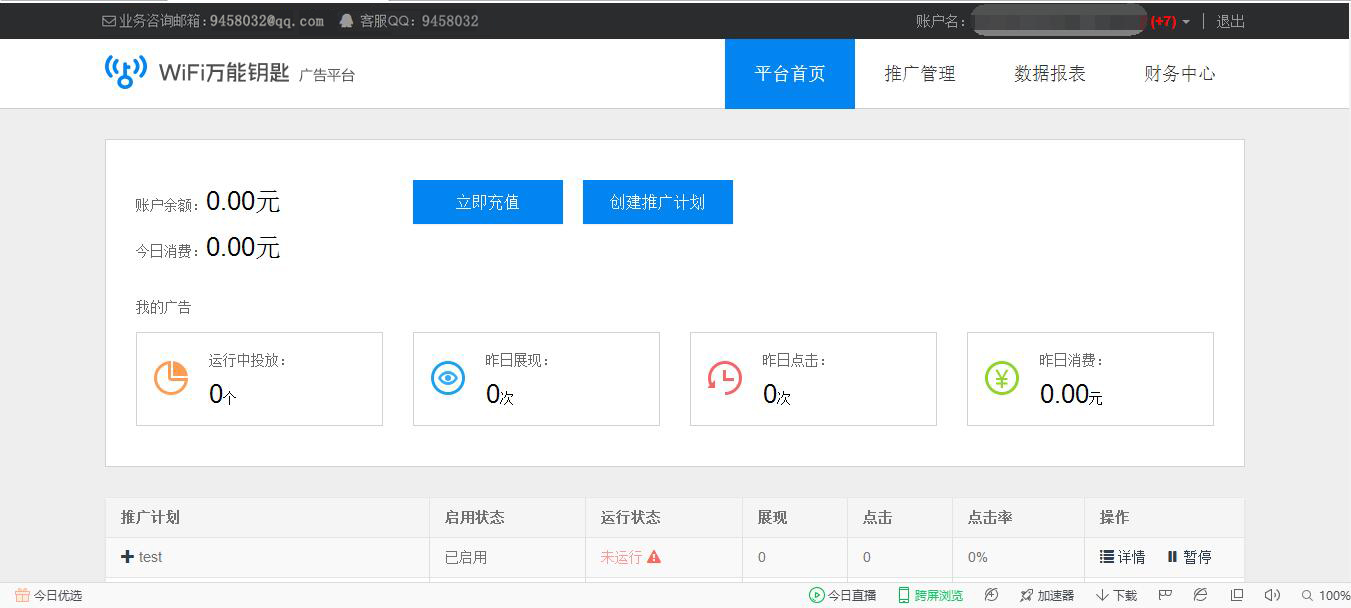
Task: Click the speaker volume icon in status bar
Action: (1272, 595)
